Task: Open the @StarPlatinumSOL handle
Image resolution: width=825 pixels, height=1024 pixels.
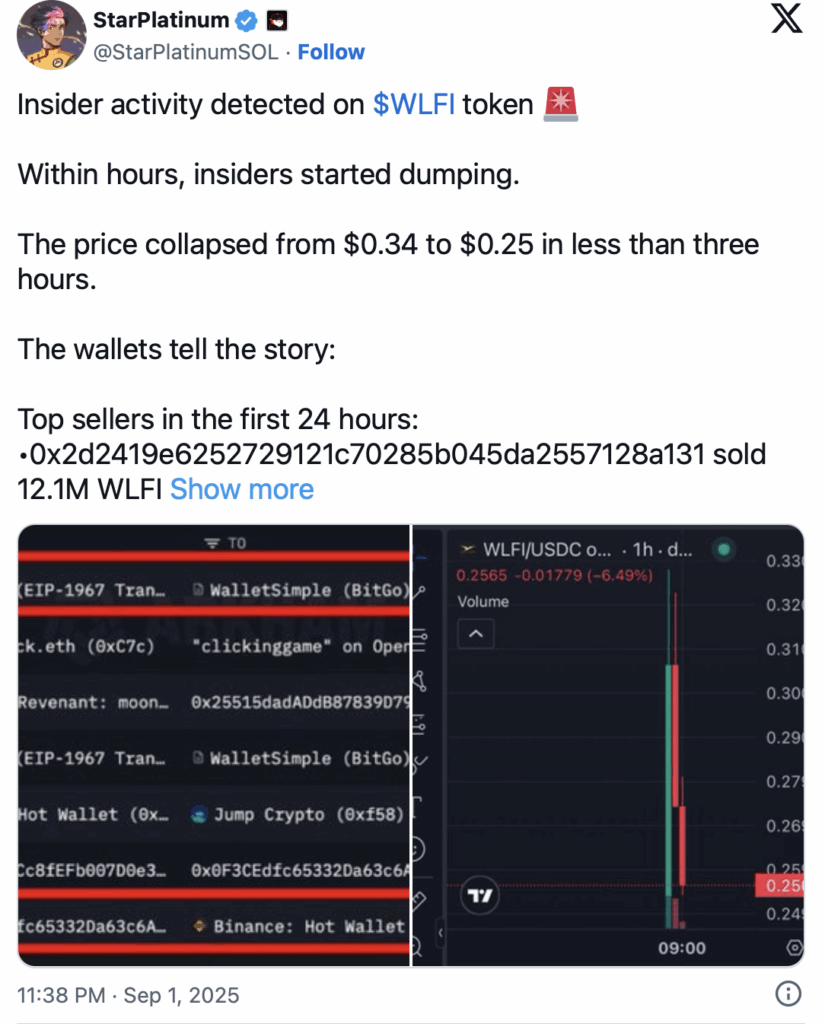Action: (186, 52)
